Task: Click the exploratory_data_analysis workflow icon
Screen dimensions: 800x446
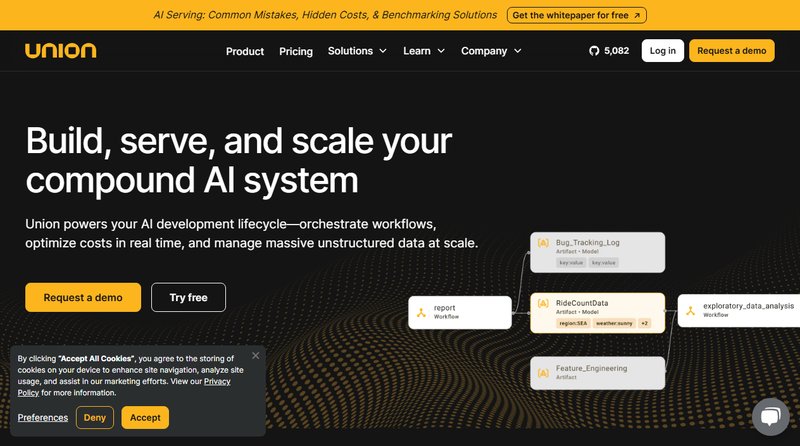Action: pyautogui.click(x=691, y=310)
